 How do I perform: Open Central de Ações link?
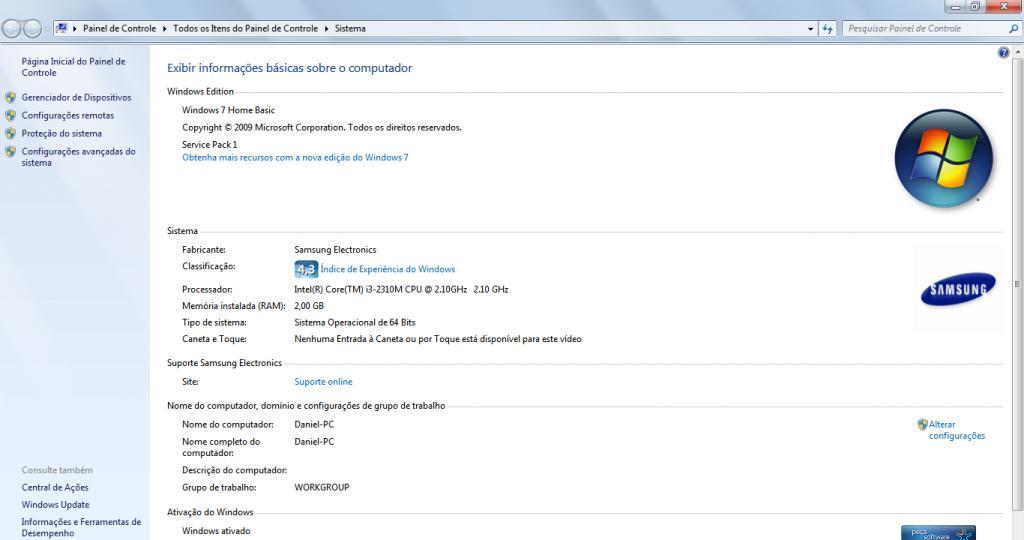click(x=55, y=488)
